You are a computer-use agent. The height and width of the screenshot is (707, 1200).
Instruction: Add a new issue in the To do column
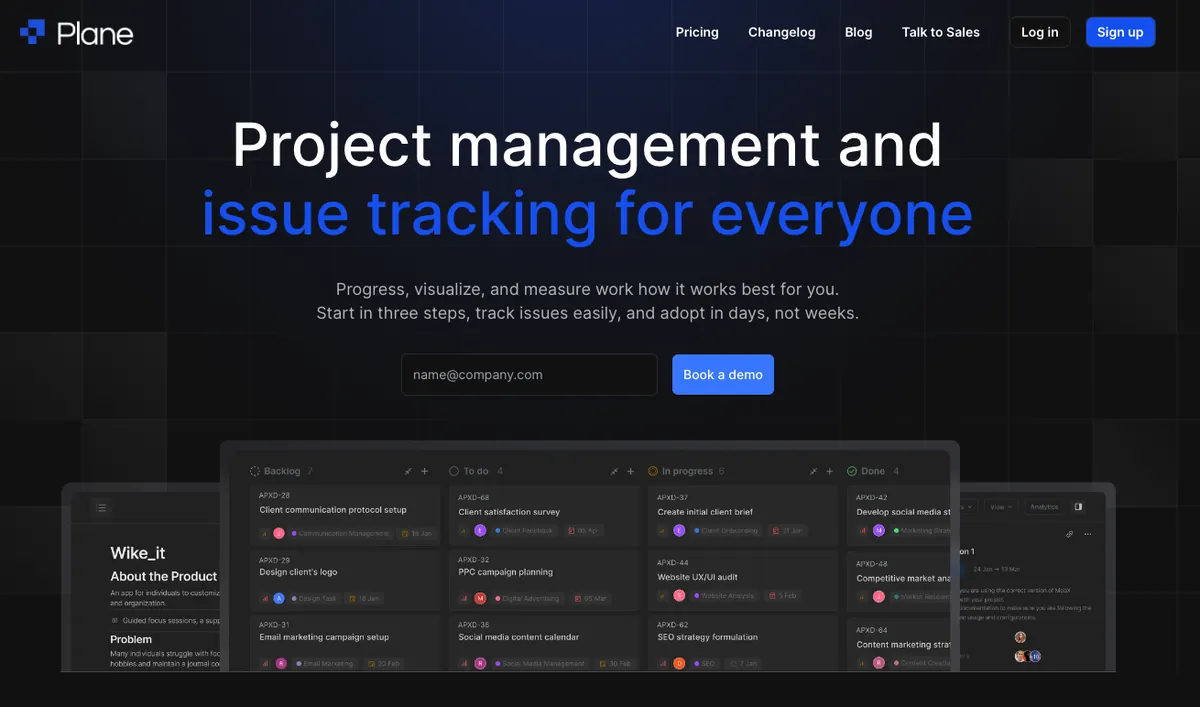[x=630, y=471]
